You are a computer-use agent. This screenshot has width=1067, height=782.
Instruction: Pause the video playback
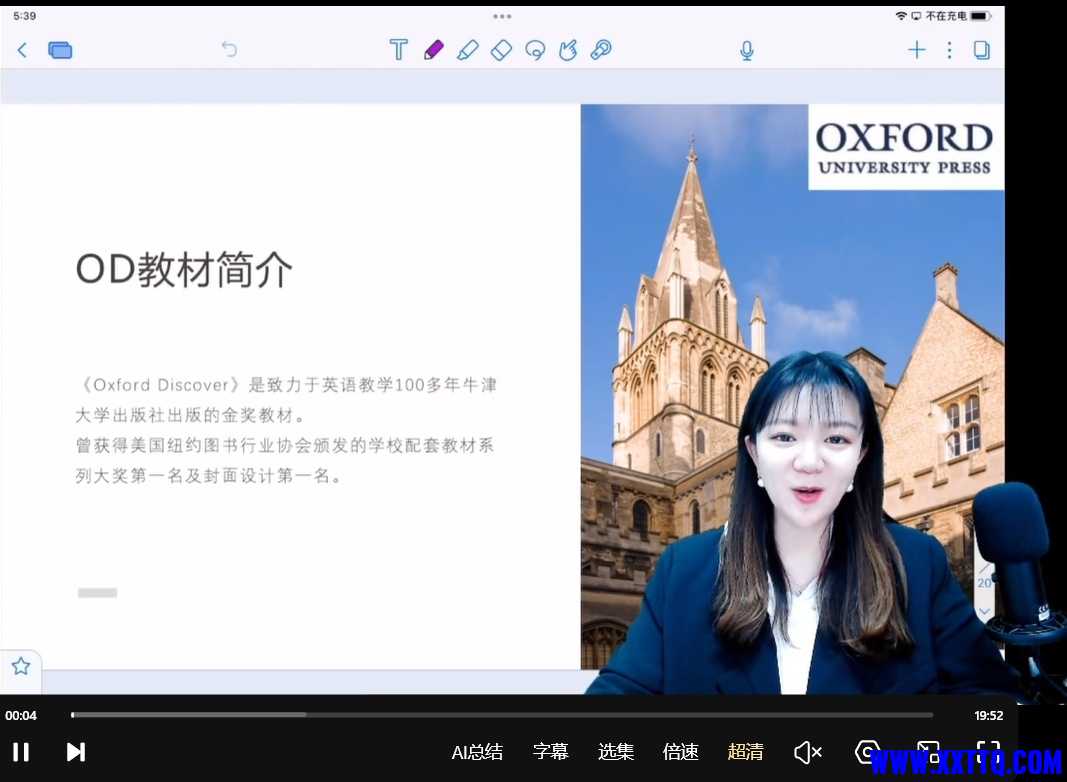[21, 752]
